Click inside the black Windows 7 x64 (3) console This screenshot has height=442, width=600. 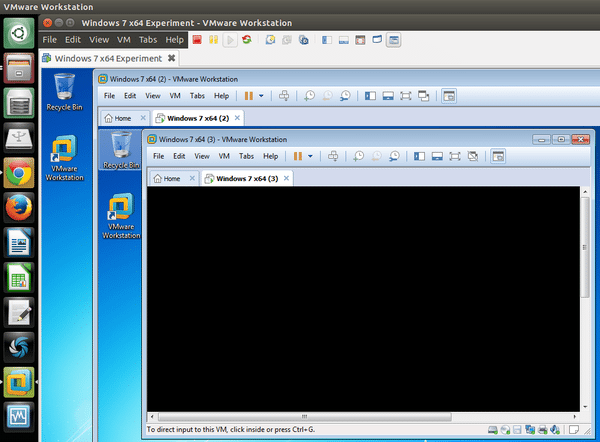pyautogui.click(x=363, y=298)
